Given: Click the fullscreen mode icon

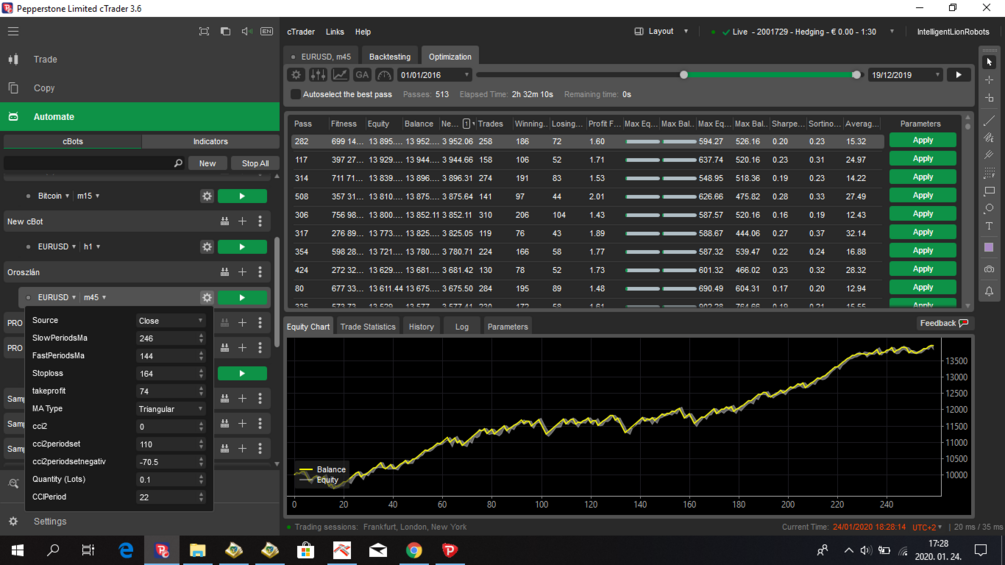Looking at the screenshot, I should (x=204, y=31).
